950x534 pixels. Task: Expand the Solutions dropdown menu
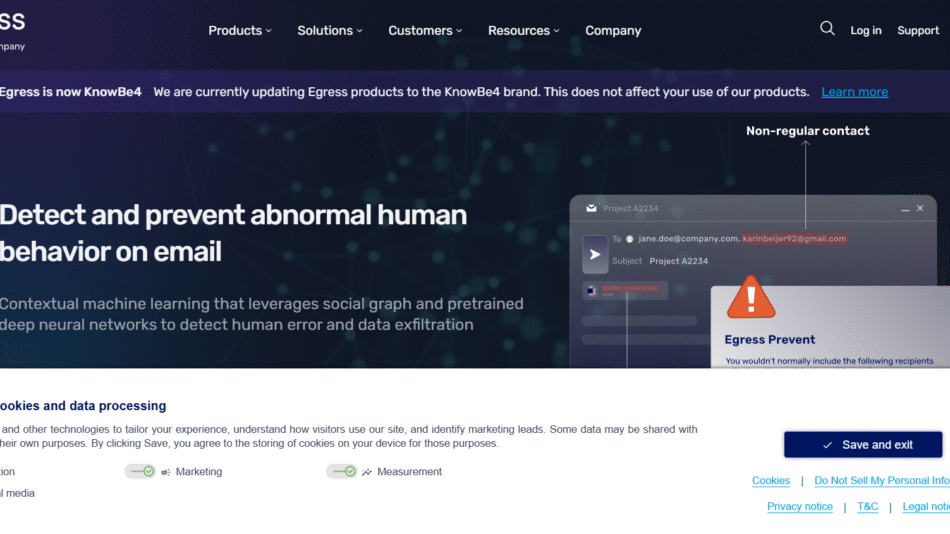(x=330, y=31)
